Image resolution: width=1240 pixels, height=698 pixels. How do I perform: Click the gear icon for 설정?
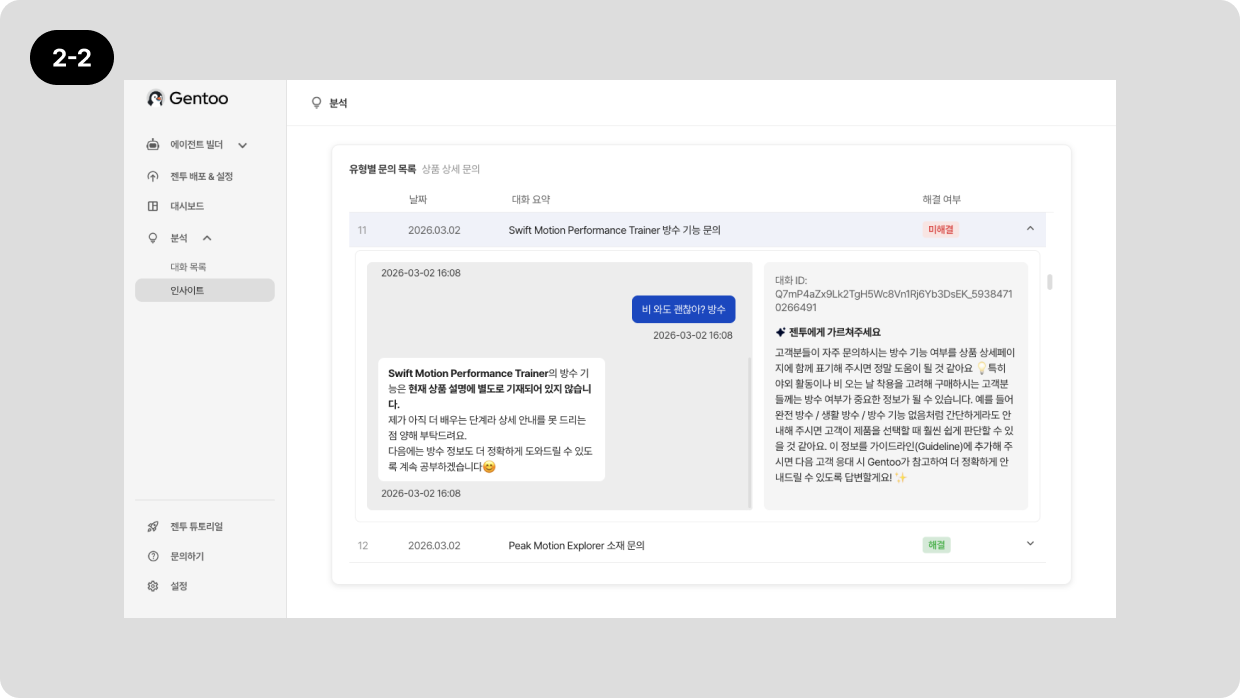pos(153,586)
